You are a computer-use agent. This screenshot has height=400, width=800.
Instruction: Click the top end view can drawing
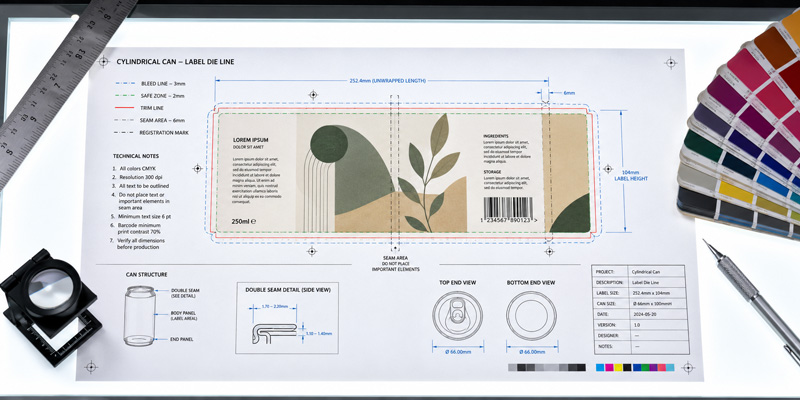pos(458,316)
